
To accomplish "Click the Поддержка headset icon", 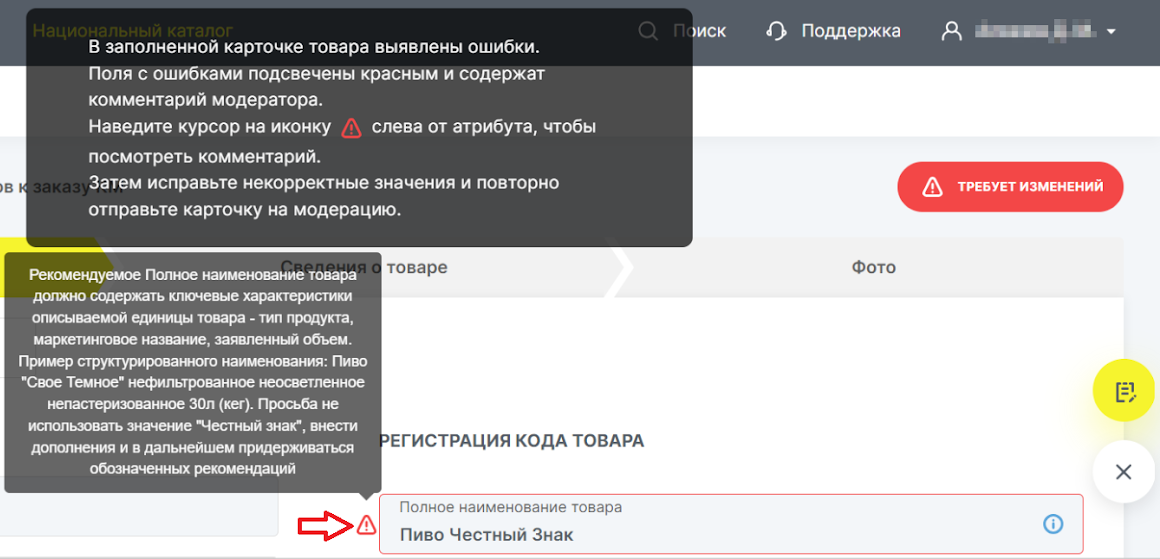I will (x=776, y=31).
